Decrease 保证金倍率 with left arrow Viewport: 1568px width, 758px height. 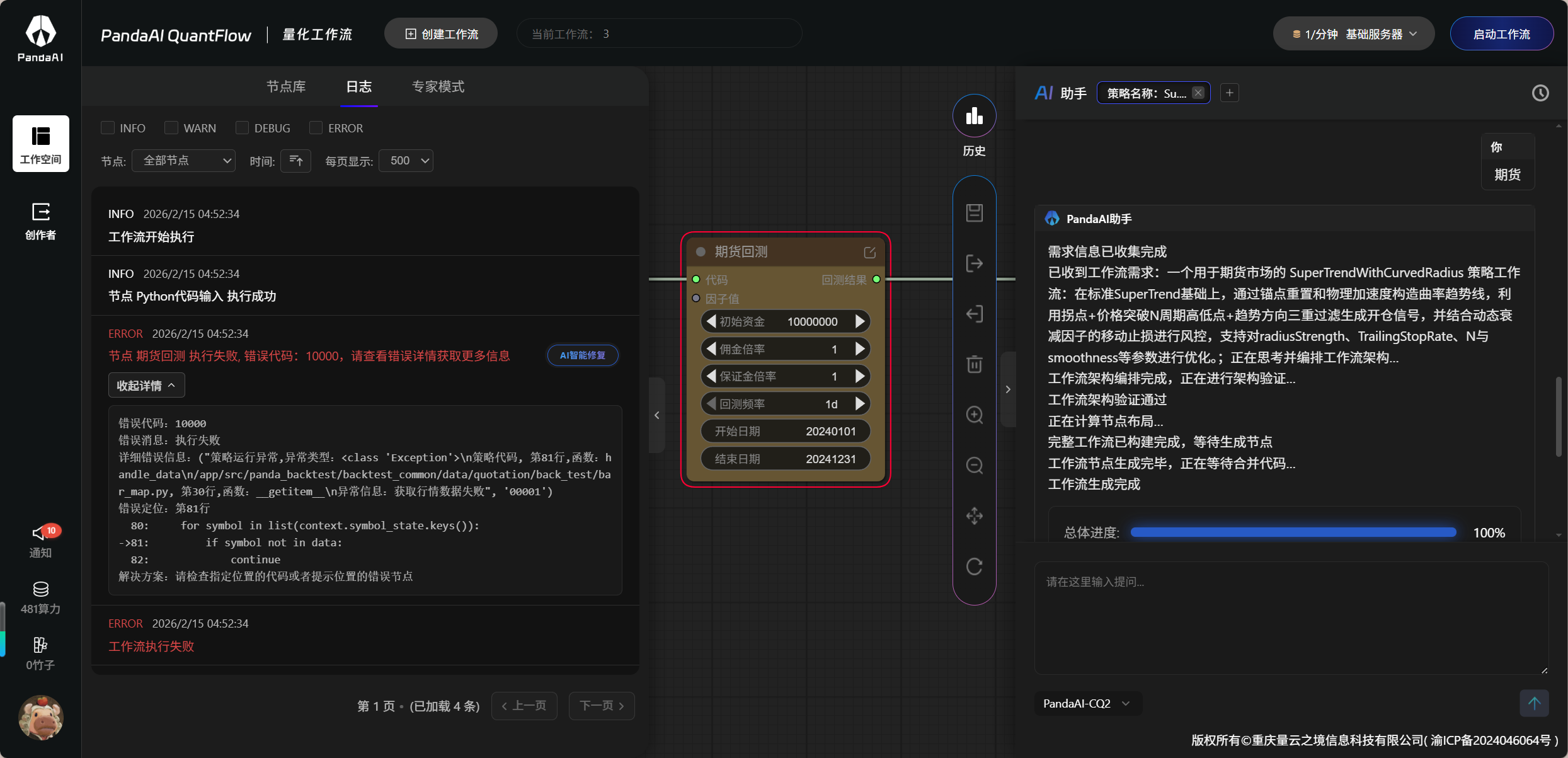(x=711, y=376)
